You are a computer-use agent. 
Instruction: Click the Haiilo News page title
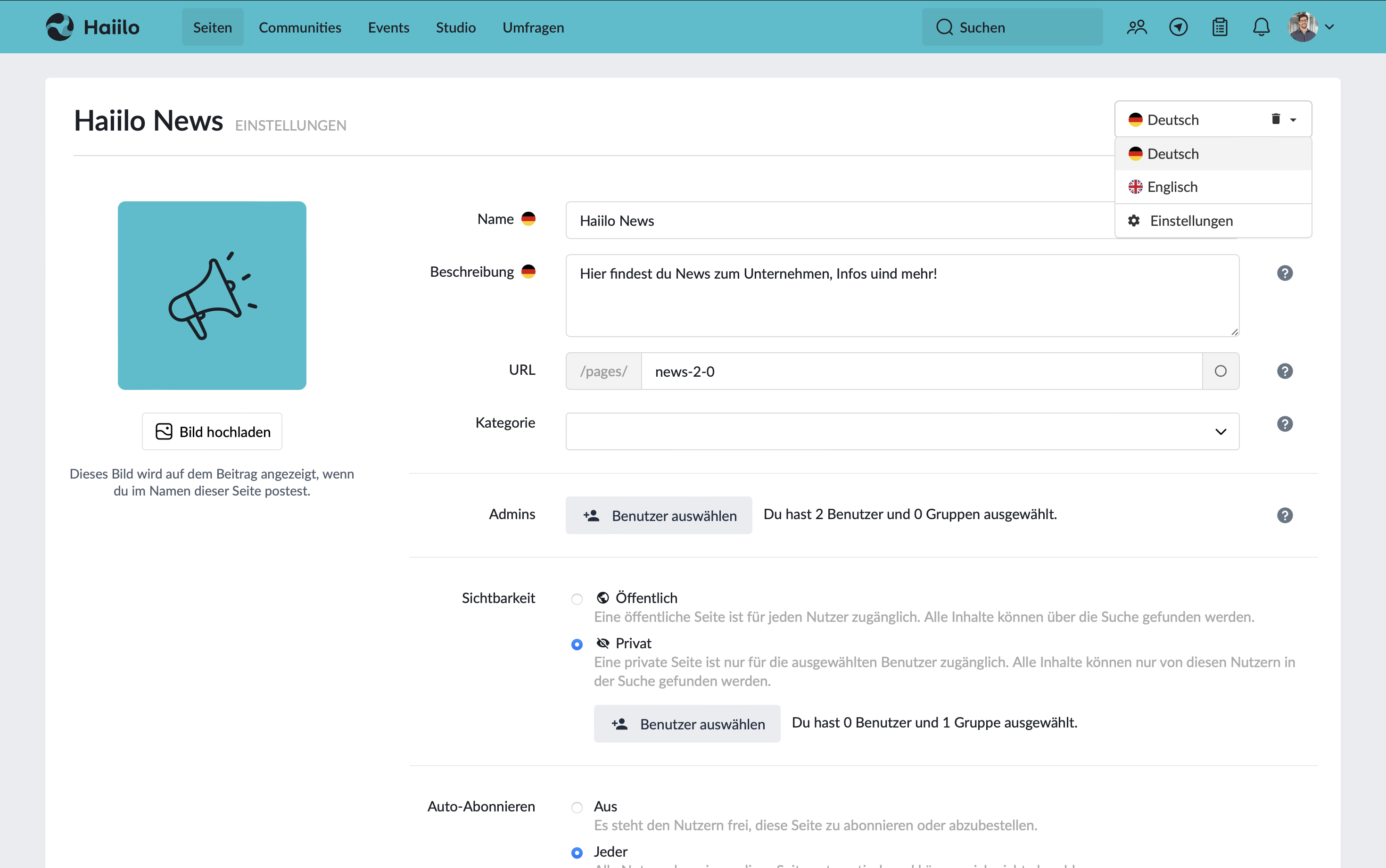click(x=148, y=121)
